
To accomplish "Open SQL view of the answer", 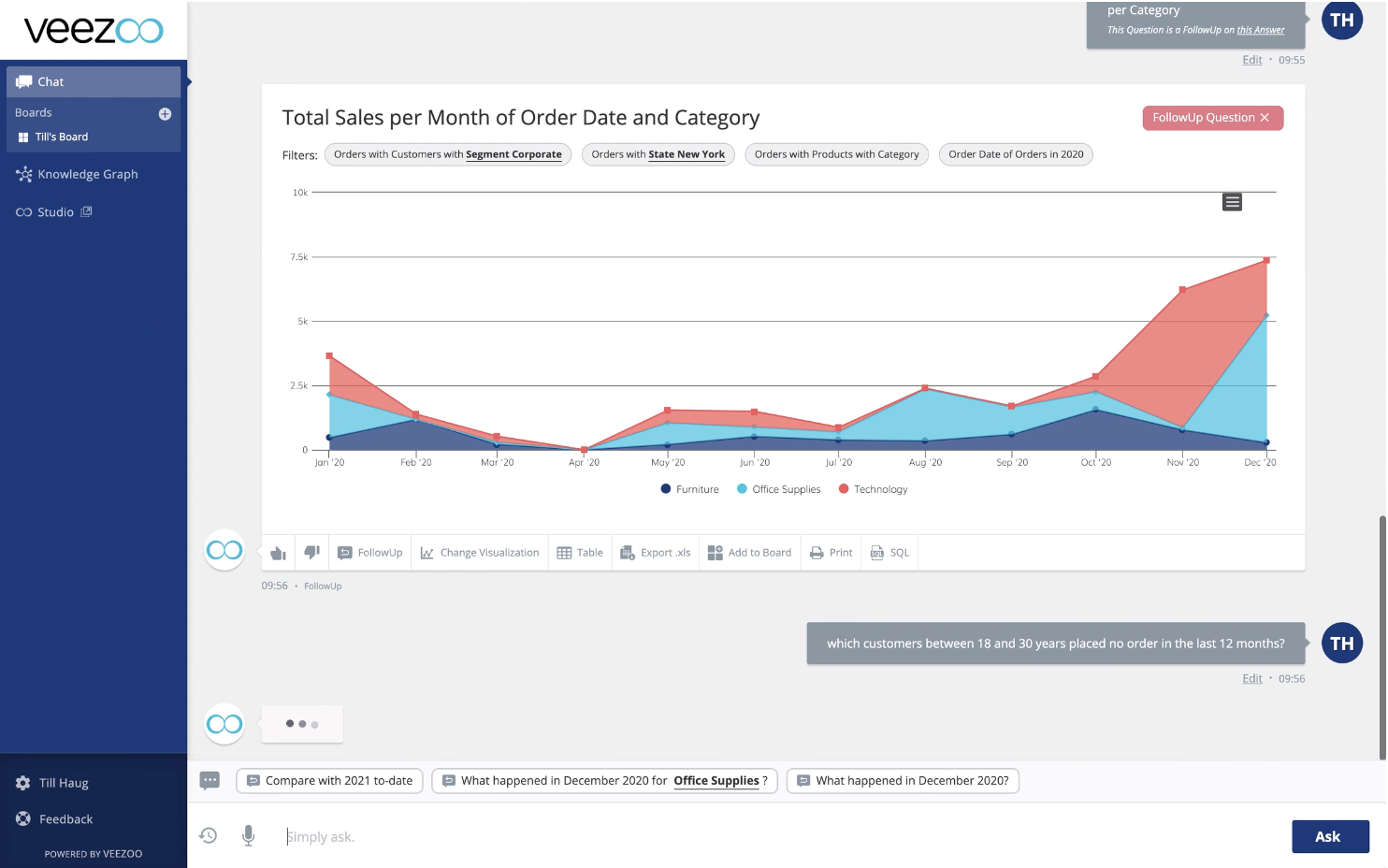I will 889,553.
